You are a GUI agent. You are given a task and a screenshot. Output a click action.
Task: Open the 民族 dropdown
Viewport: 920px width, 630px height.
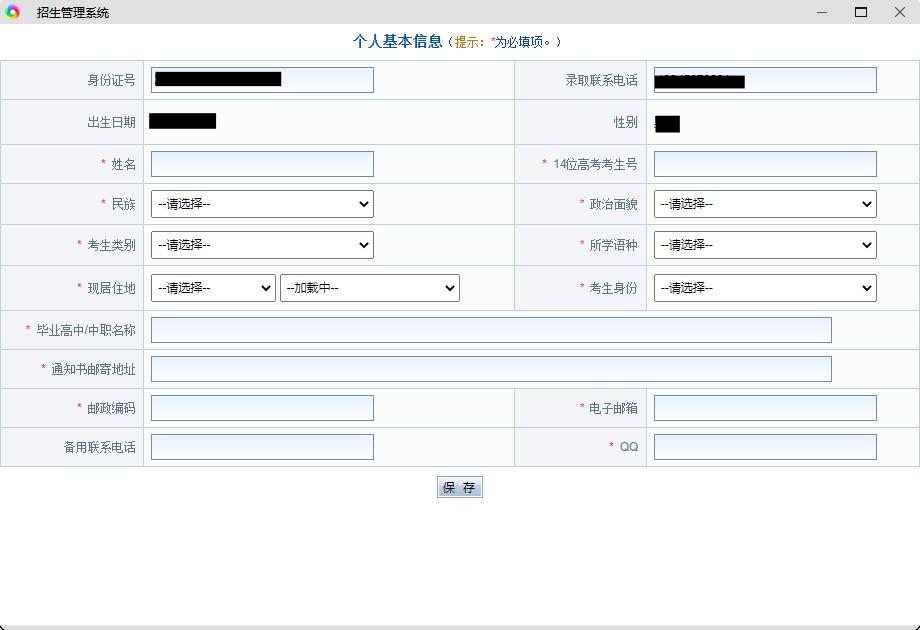(x=262, y=204)
